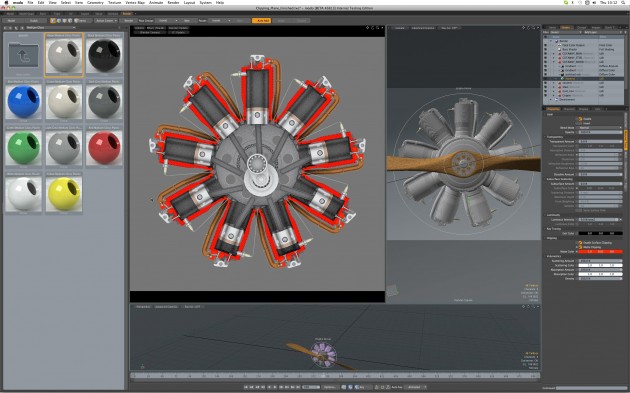Click the pan icon in propeller camera viewport
The width and height of the screenshot is (630, 393).
(x=524, y=28)
